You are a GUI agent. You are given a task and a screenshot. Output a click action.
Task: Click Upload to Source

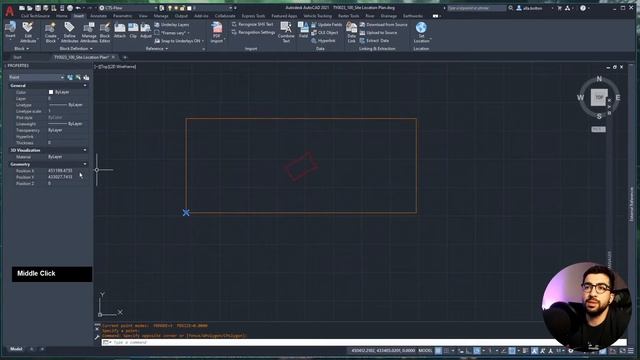tap(378, 33)
